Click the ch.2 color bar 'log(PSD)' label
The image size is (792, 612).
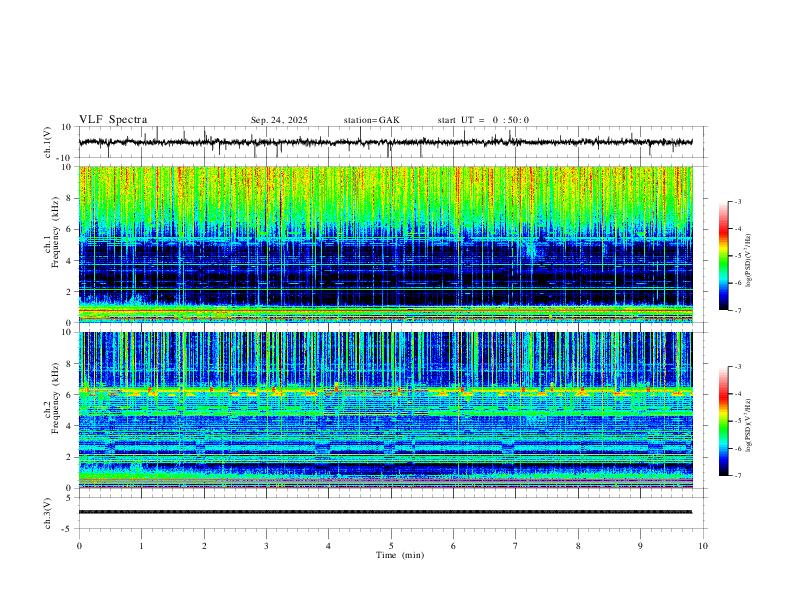tap(749, 425)
